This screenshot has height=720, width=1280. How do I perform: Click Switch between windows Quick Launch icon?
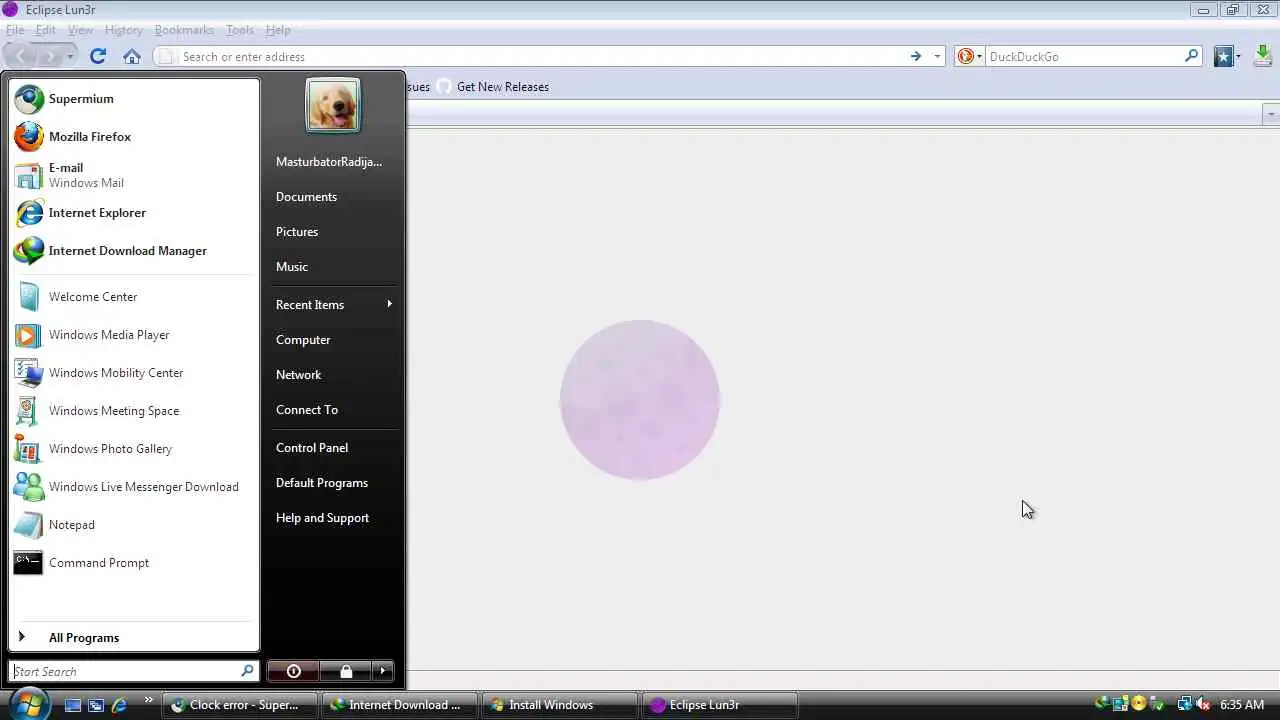(96, 705)
